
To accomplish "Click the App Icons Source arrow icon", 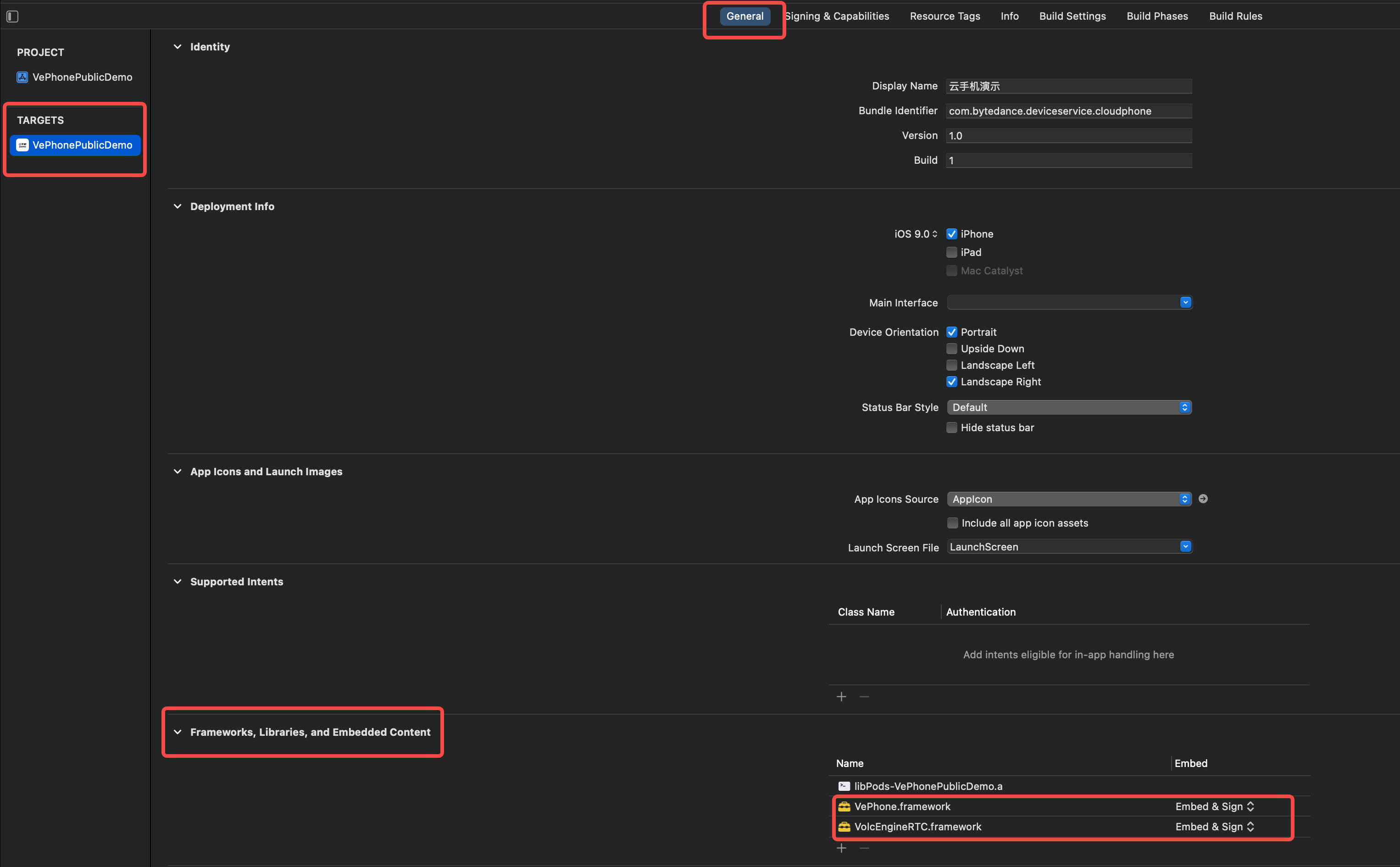I will click(x=1203, y=499).
